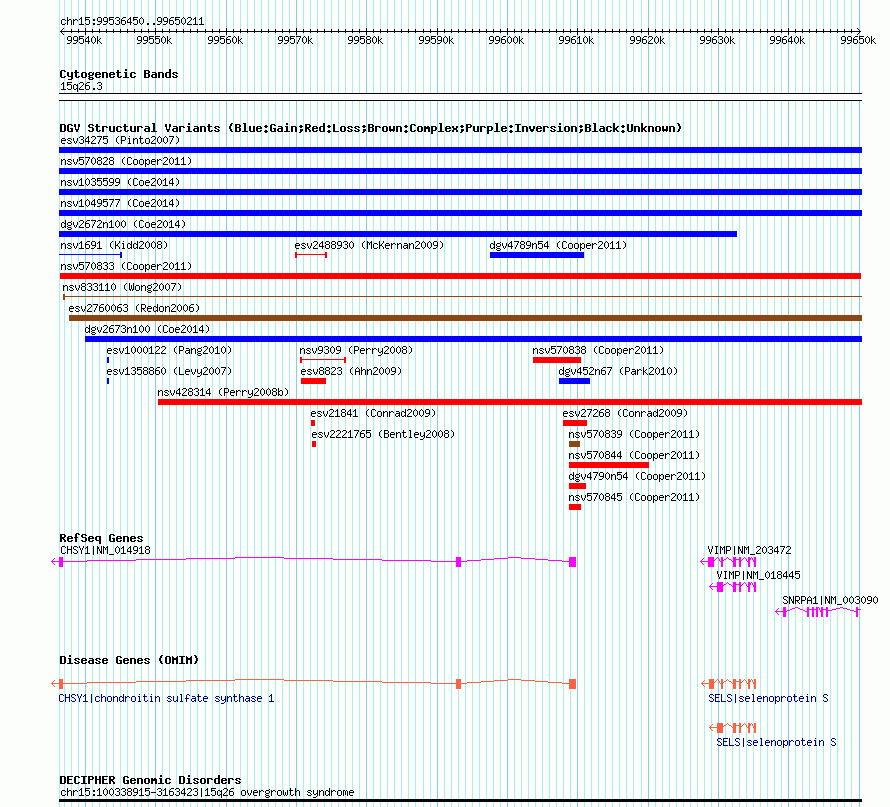Screen dimensions: 890x807
Task: Click the blue bar under esv34275
Action: pos(460,150)
